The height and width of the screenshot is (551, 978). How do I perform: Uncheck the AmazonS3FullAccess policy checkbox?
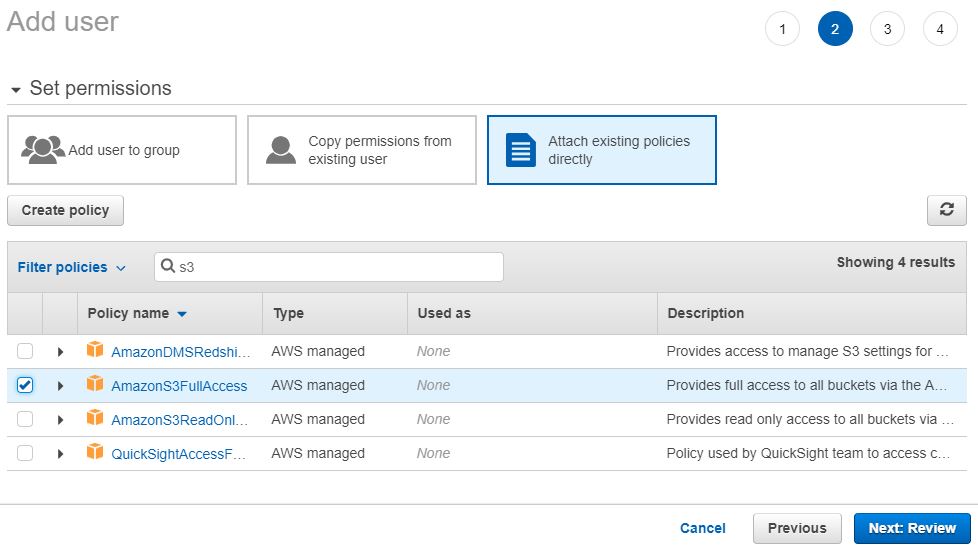coord(25,385)
